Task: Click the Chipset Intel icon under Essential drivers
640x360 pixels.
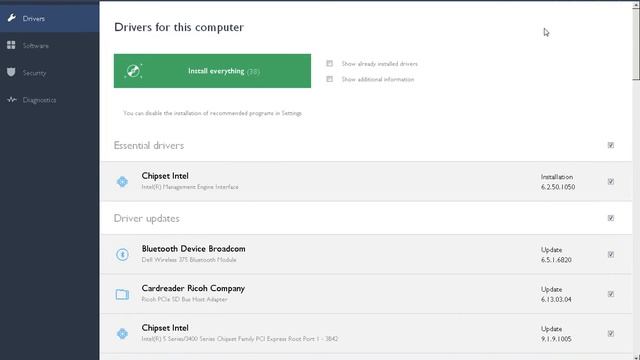Action: (x=122, y=182)
